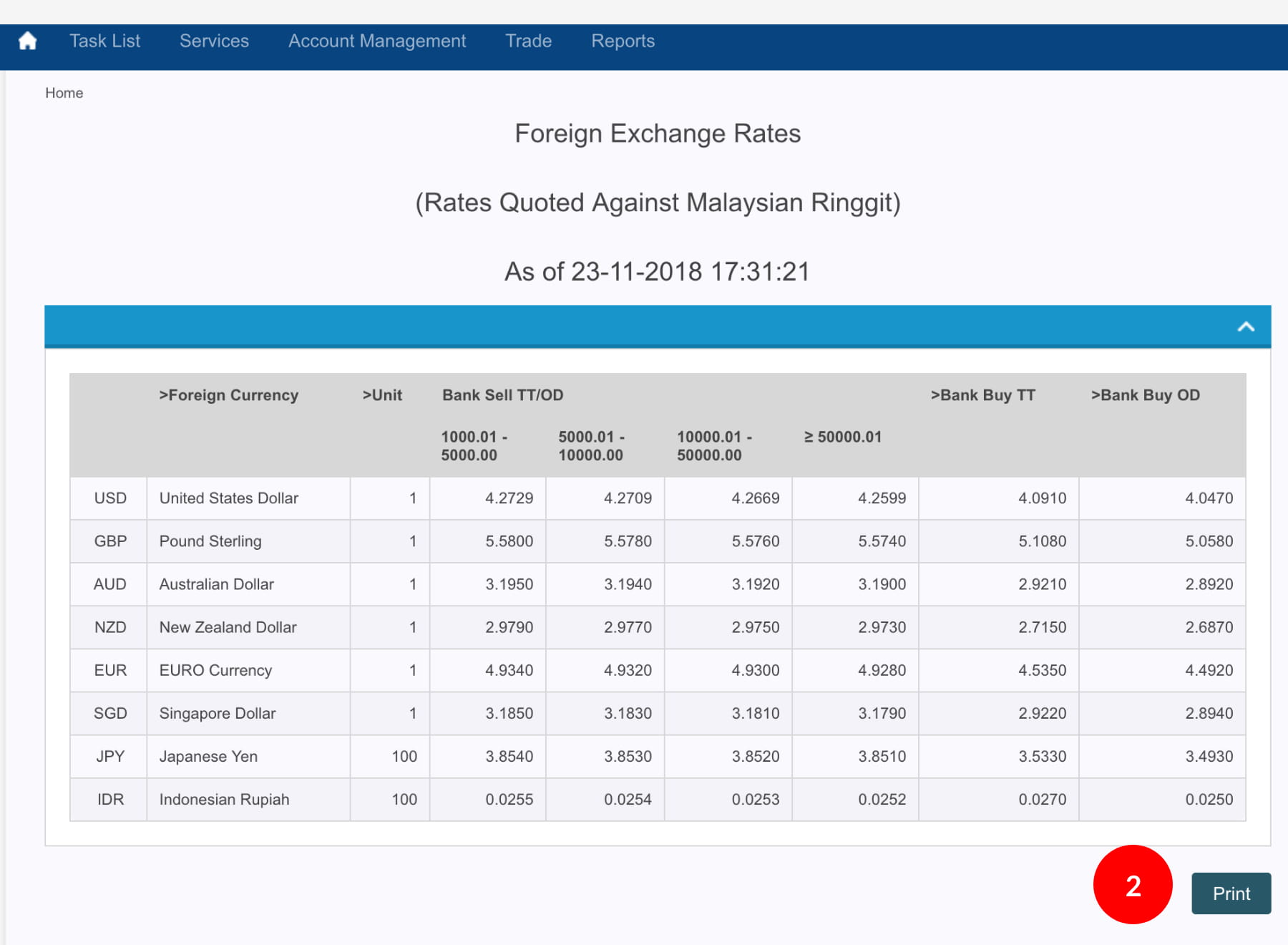Viewport: 1288px width, 945px height.
Task: Click the red circle number 2 marker
Action: tap(1132, 885)
